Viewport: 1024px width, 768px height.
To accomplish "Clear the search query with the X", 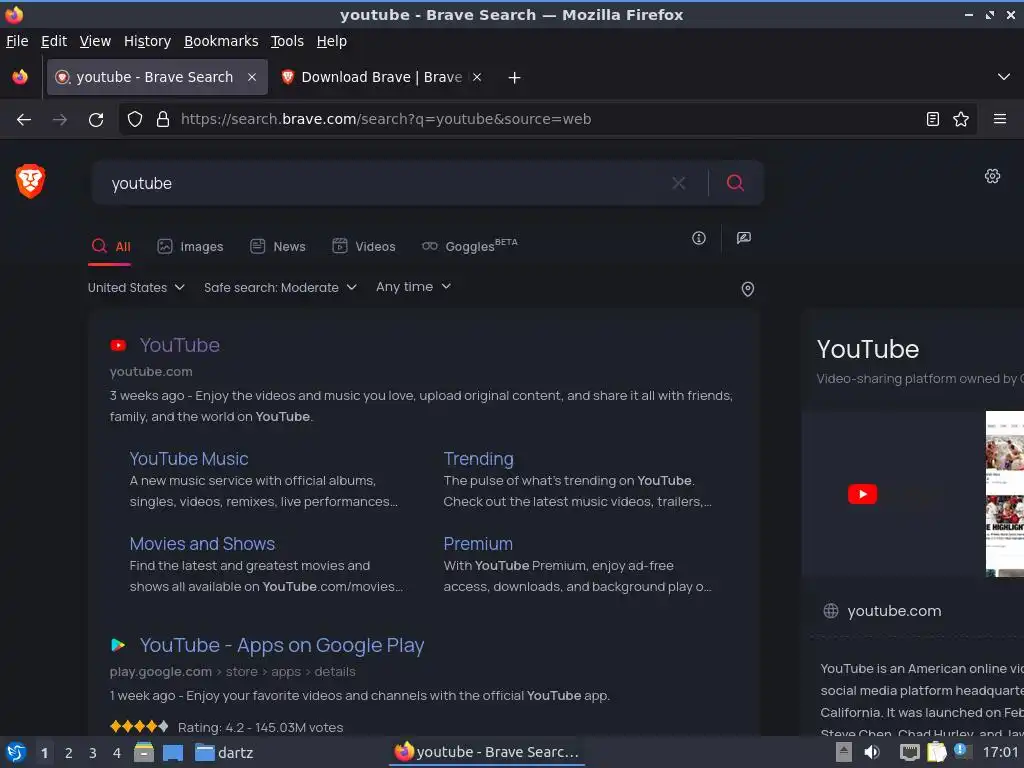I will click(x=679, y=183).
